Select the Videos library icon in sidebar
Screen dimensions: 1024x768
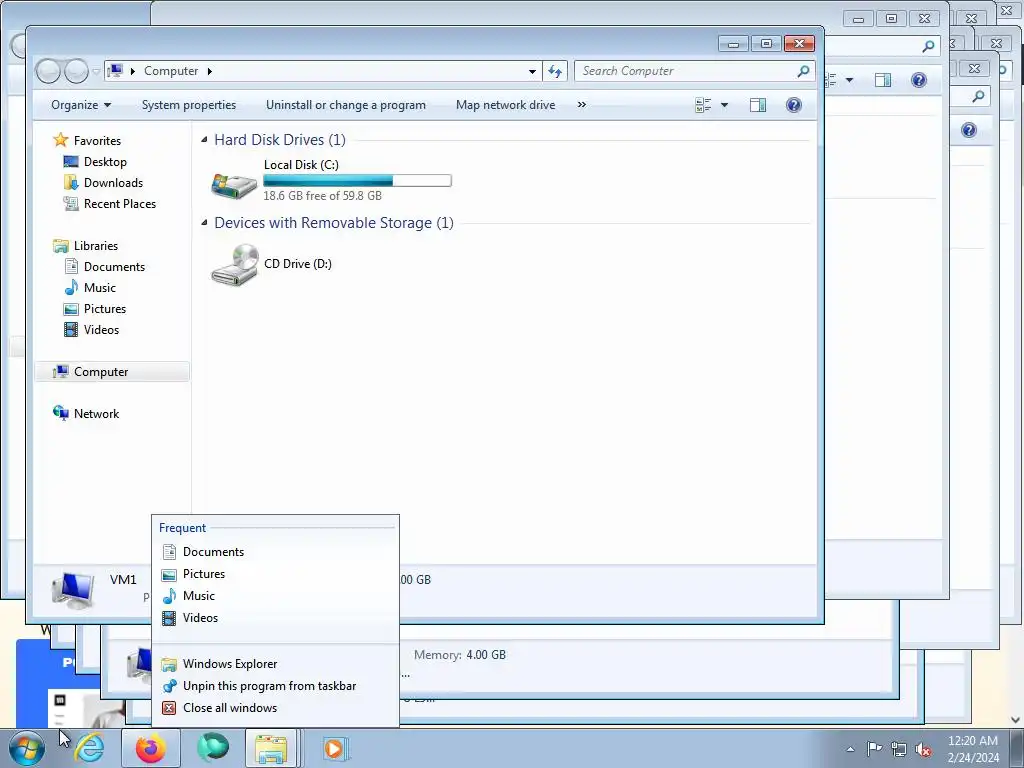(x=71, y=330)
